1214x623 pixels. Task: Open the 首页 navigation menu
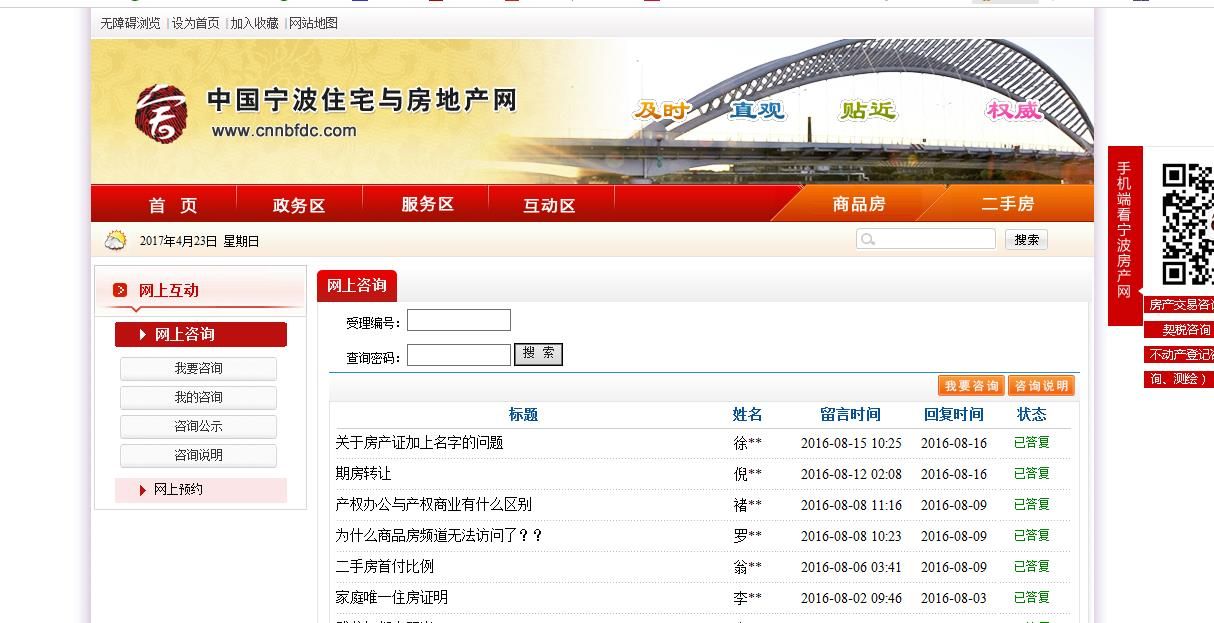click(173, 205)
